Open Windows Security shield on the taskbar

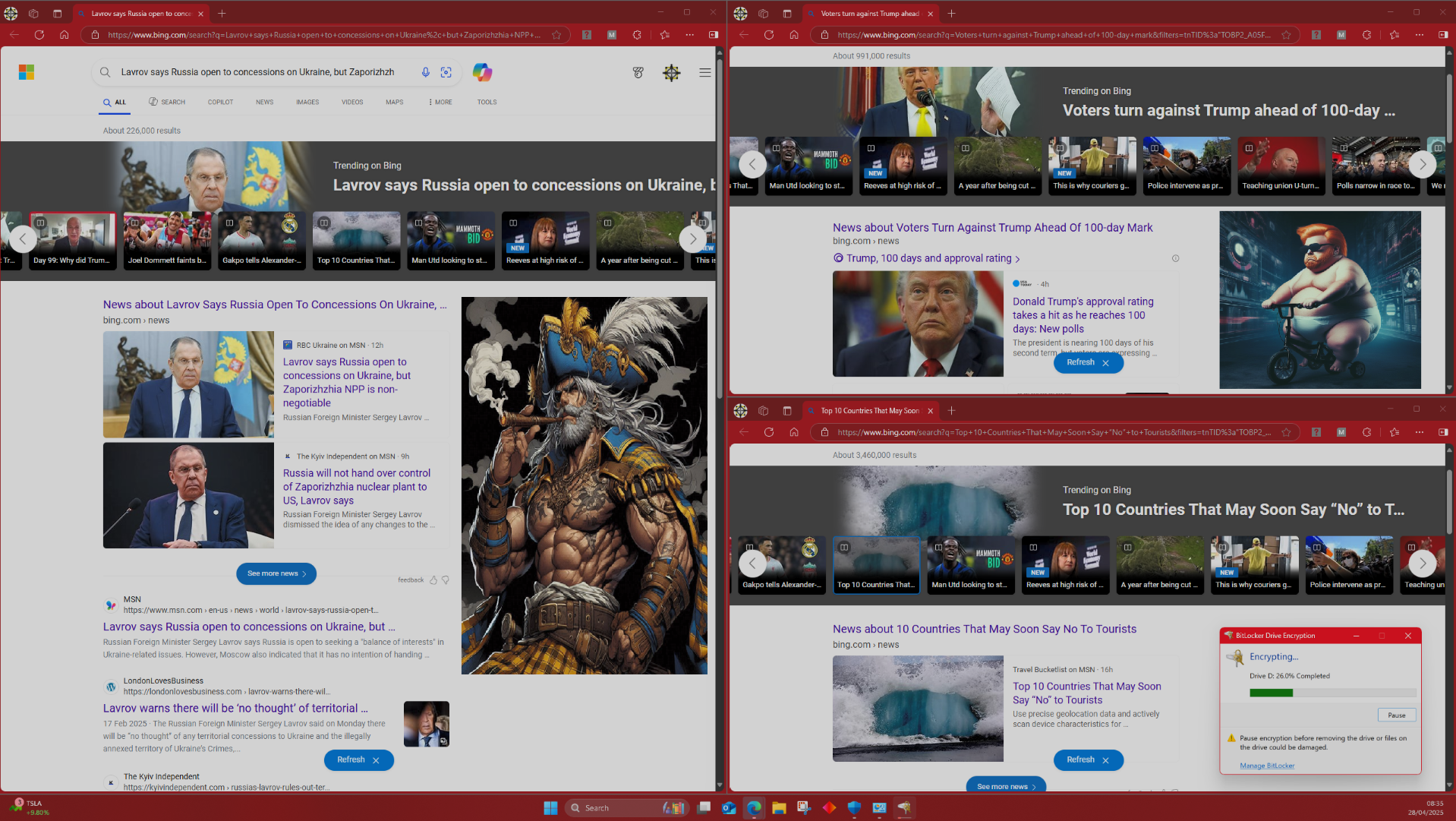(854, 807)
